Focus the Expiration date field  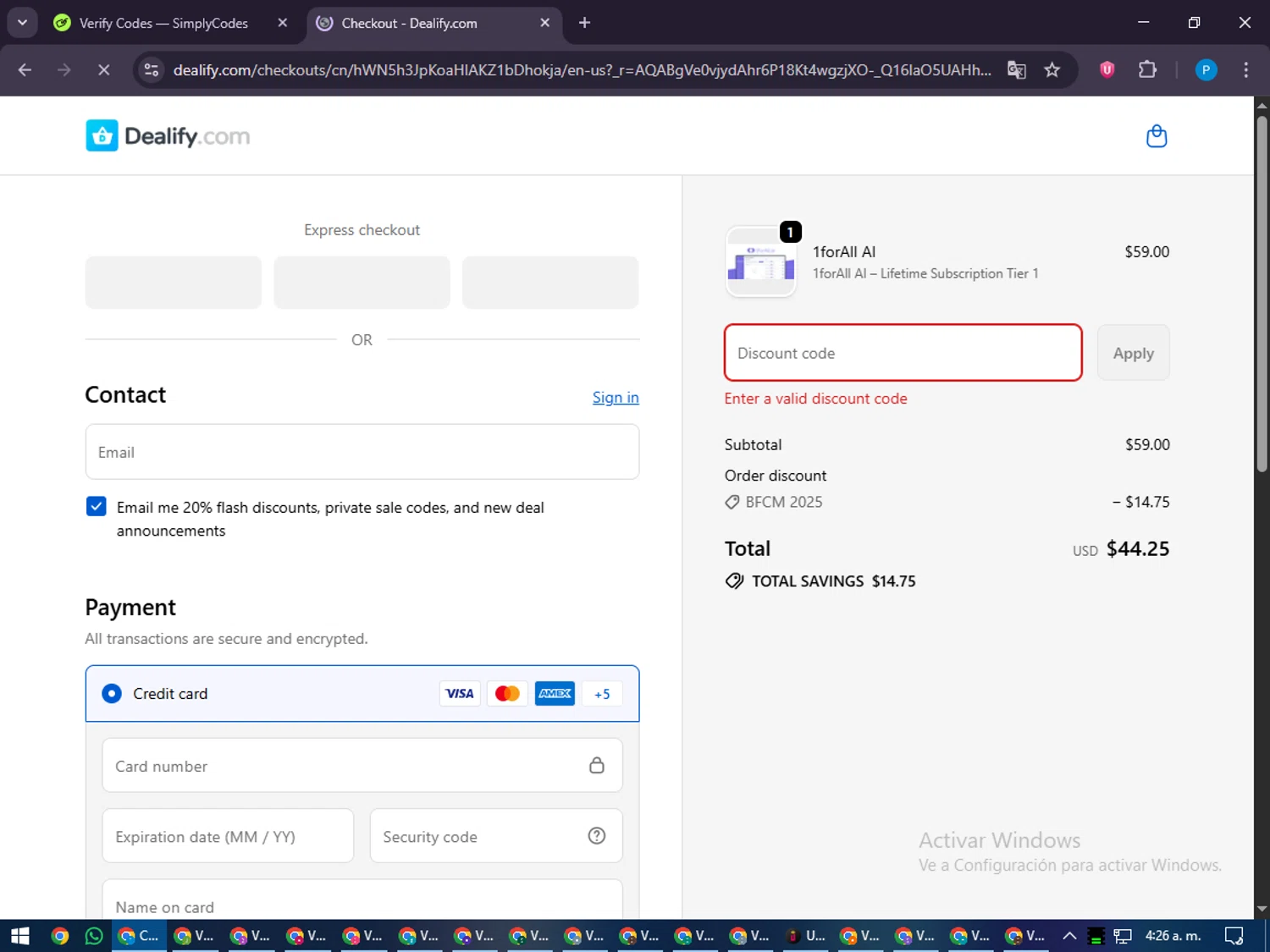click(228, 836)
